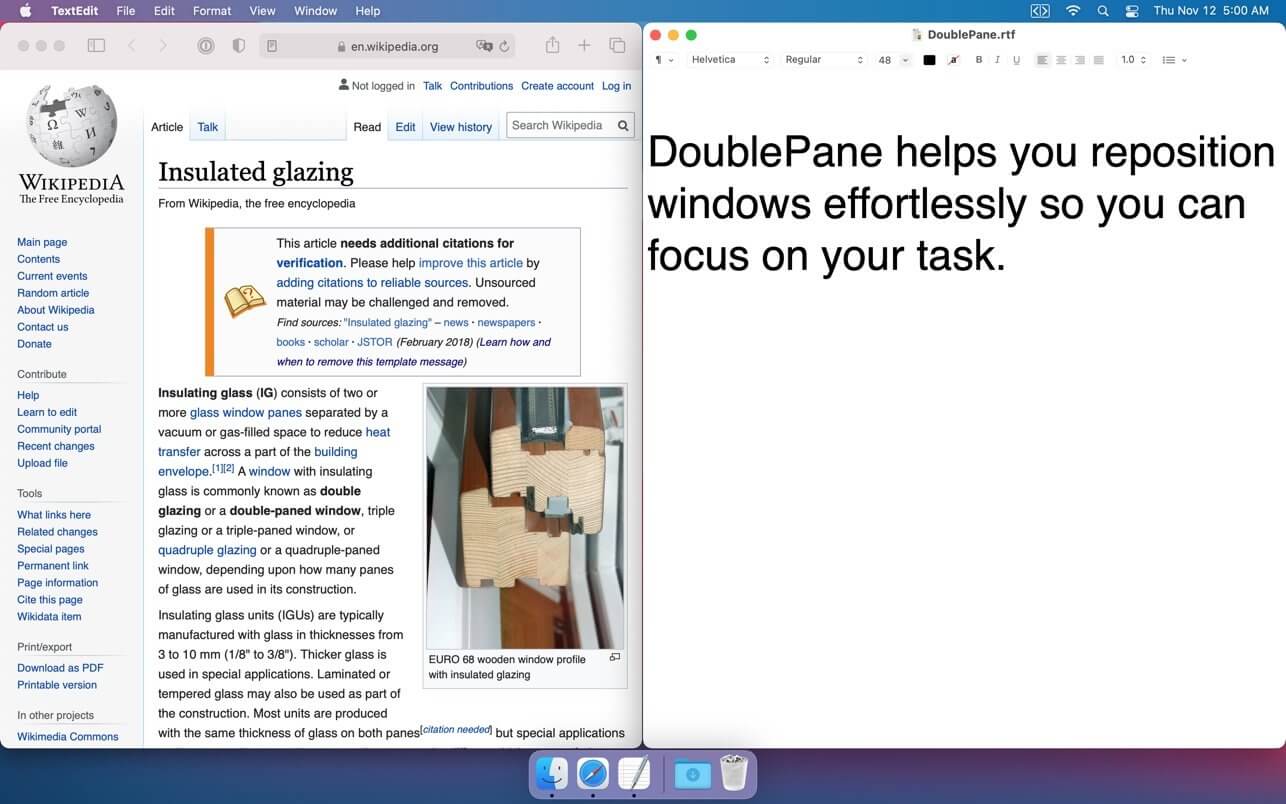Screen dimensions: 1286x804
Task: Open Trash in the Dock
Action: point(734,773)
